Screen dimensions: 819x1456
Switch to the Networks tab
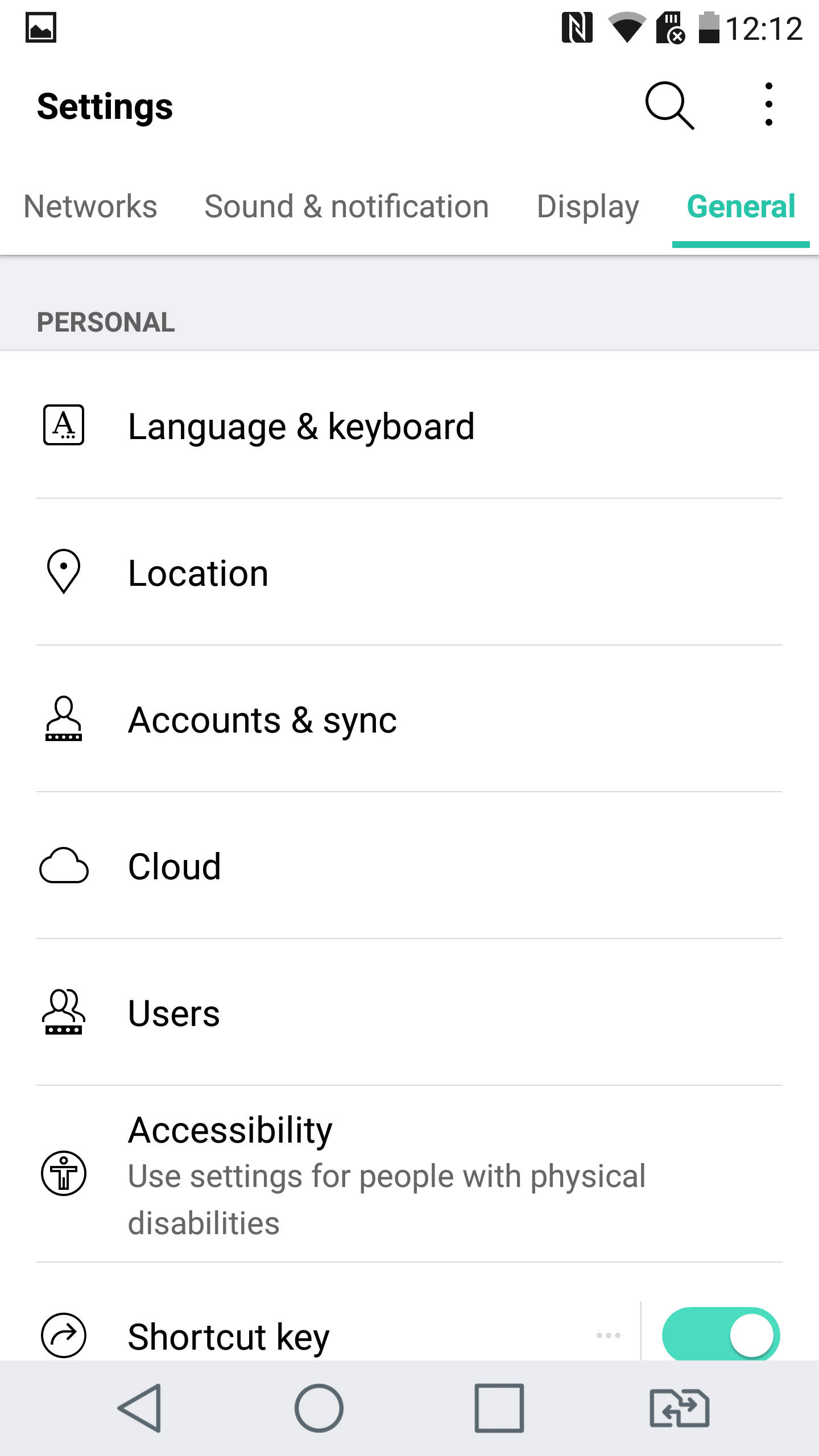[x=91, y=206]
